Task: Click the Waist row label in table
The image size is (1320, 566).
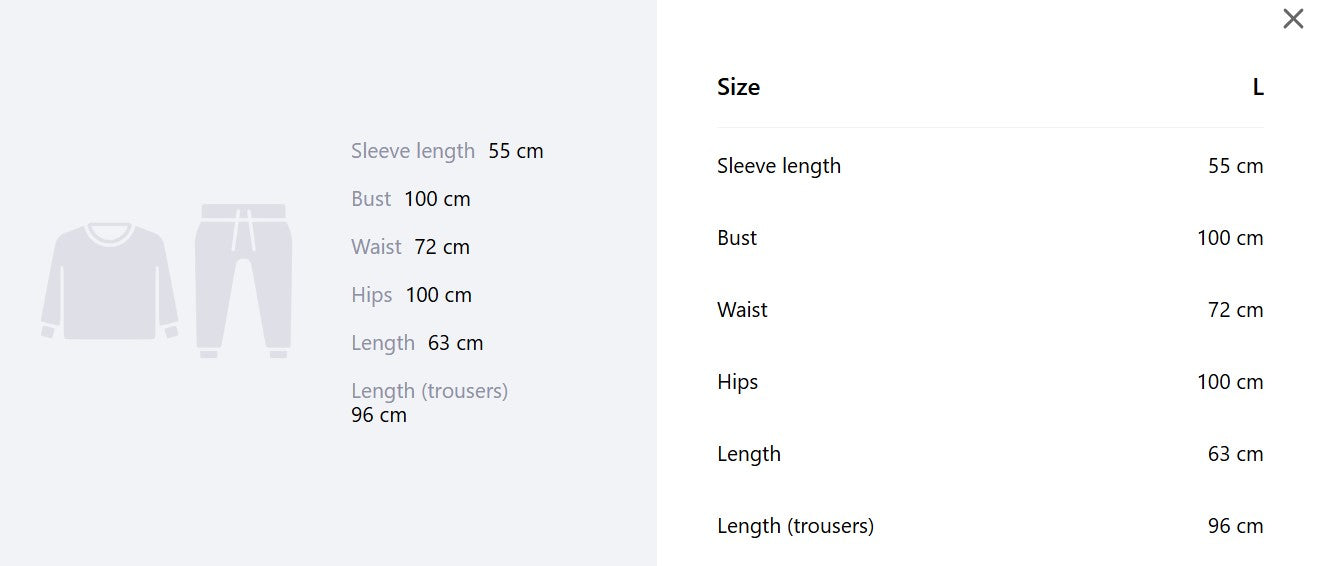Action: 742,310
